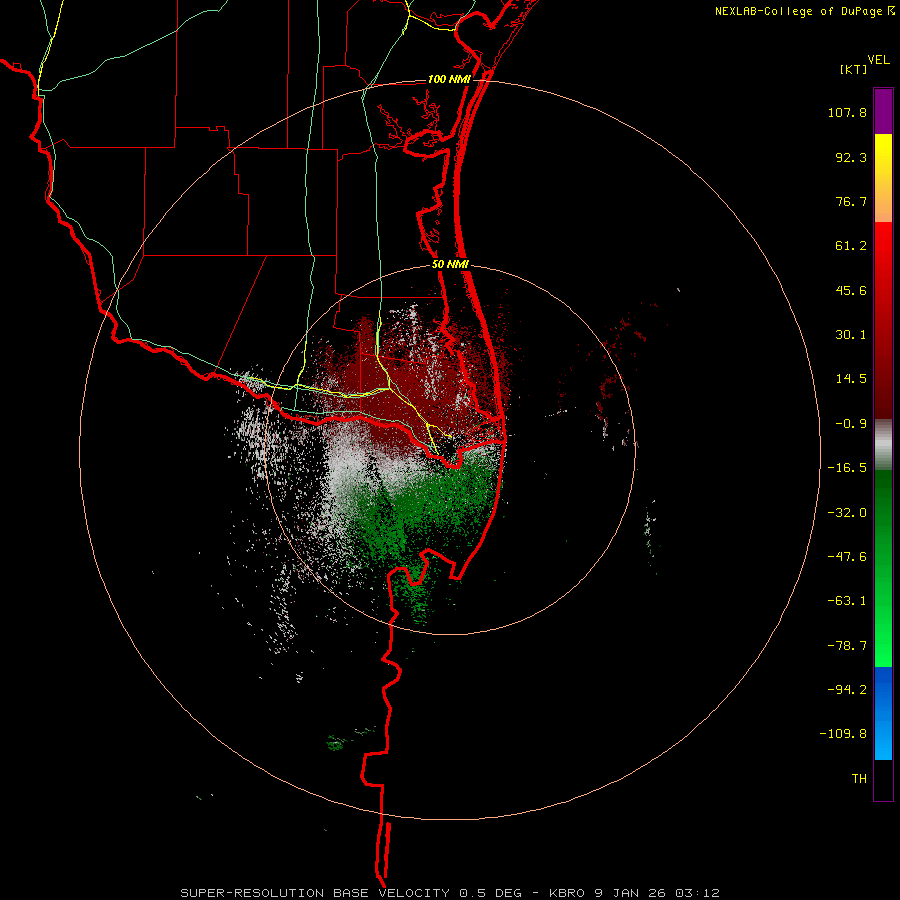This screenshot has width=900, height=900.
Task: Click the -109.8 legend value
Action: click(x=843, y=734)
